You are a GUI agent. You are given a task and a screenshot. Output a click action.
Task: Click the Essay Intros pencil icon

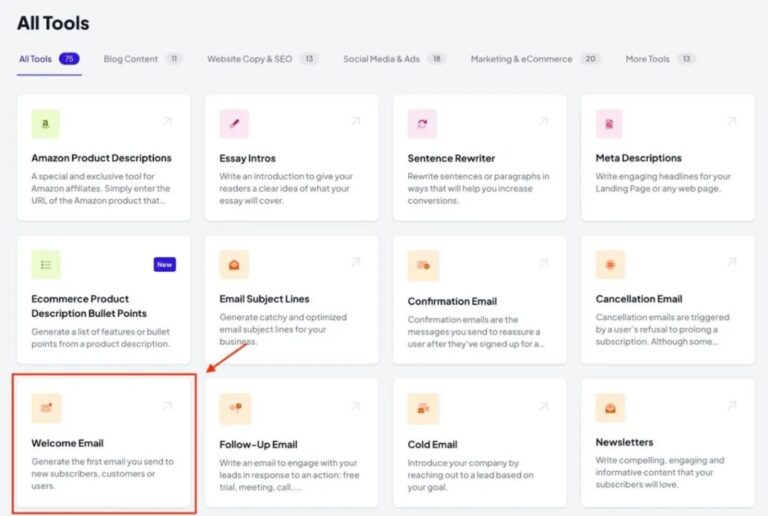click(234, 124)
